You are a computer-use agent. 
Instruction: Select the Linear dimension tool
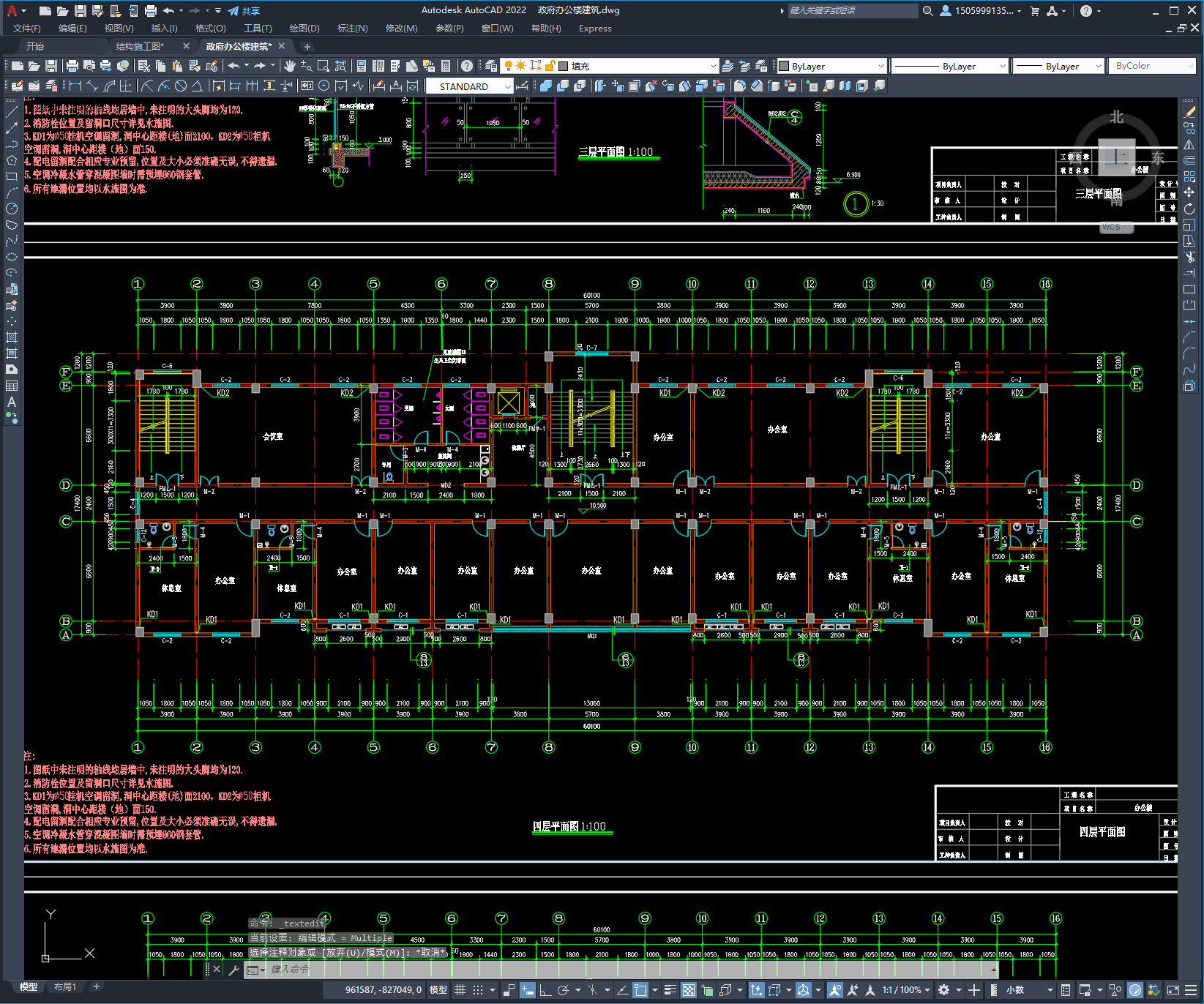[x=75, y=86]
